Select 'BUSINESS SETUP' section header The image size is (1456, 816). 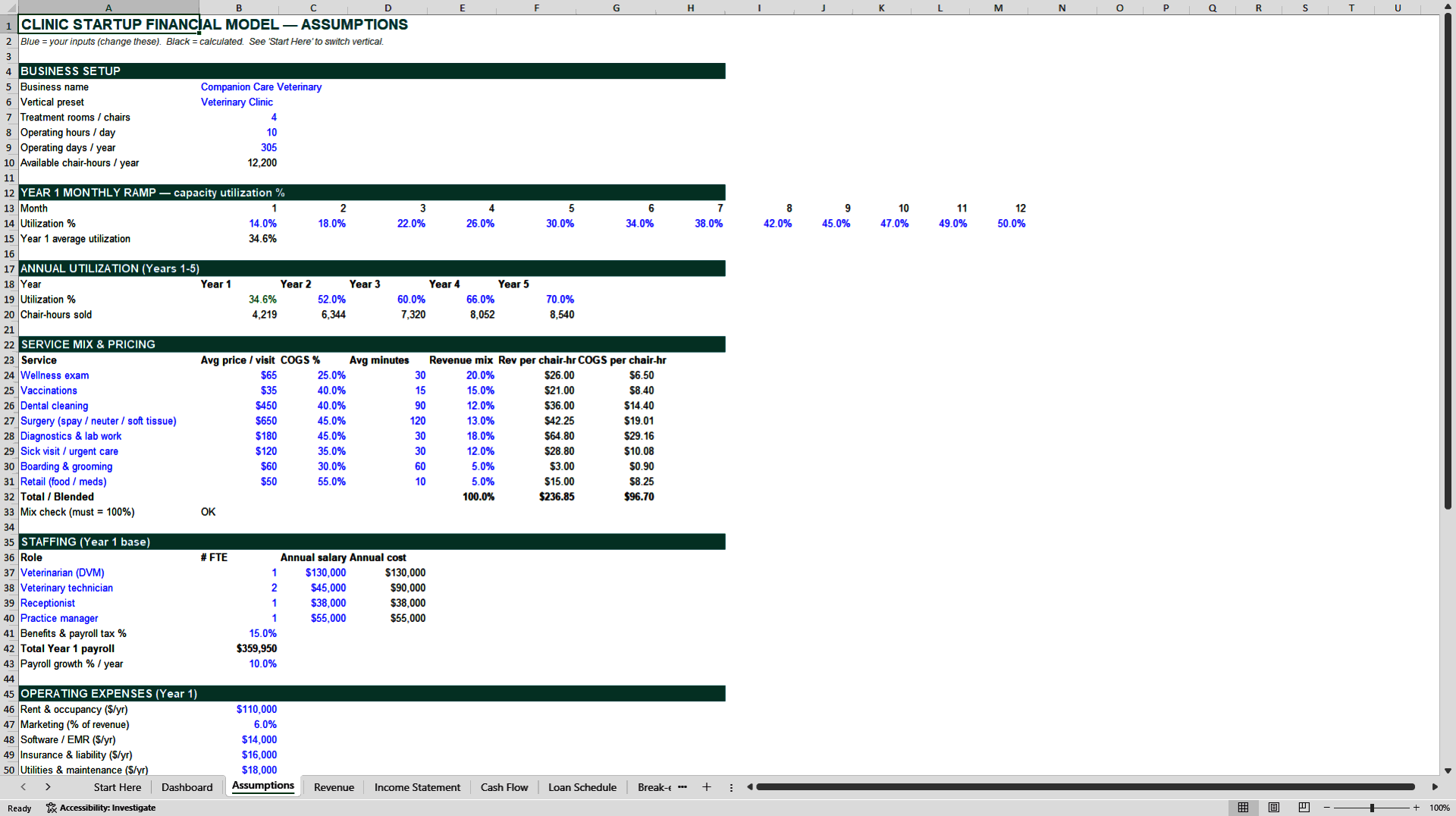[x=108, y=71]
